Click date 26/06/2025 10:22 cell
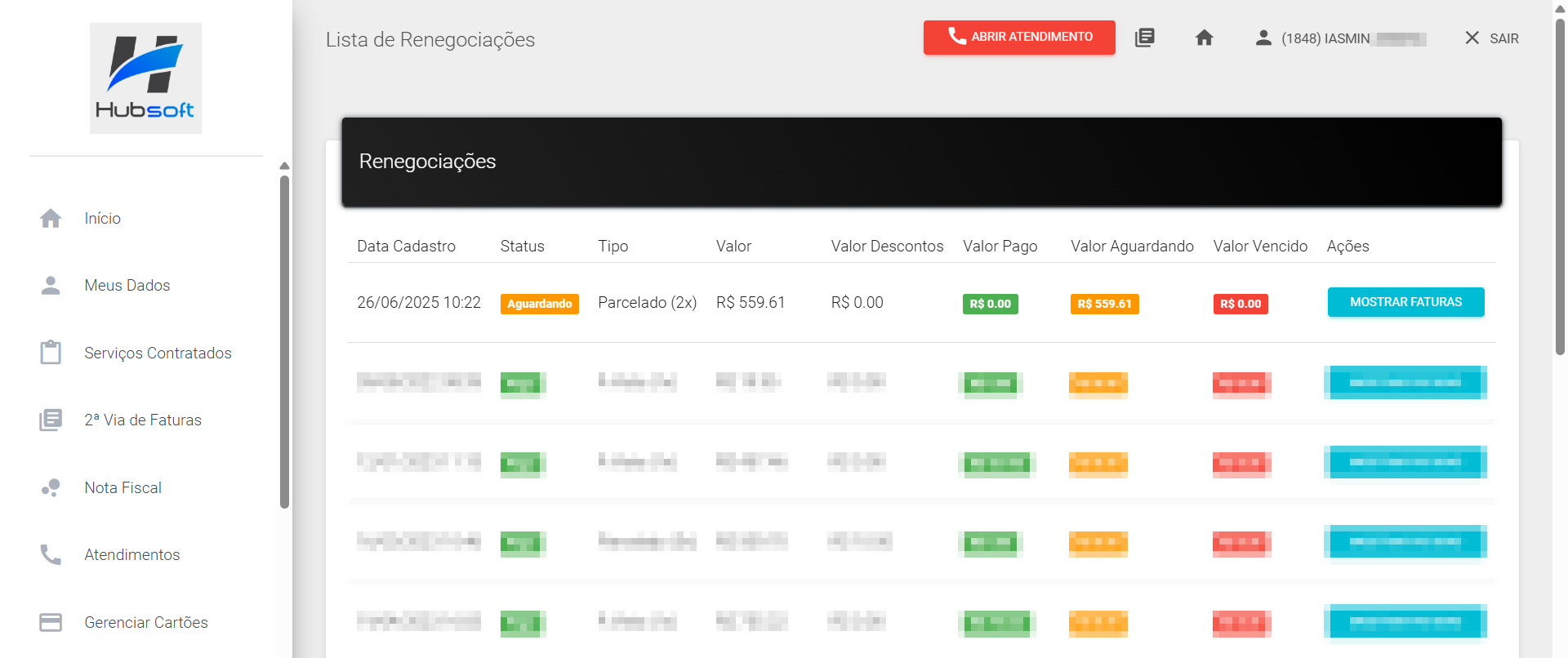The width and height of the screenshot is (1568, 658). tap(419, 303)
